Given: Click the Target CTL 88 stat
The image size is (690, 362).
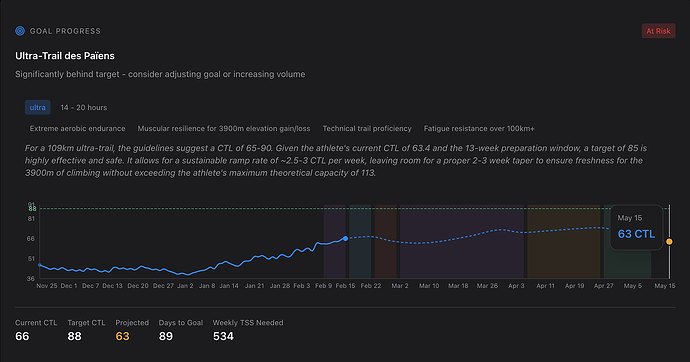Looking at the screenshot, I should point(86,330).
